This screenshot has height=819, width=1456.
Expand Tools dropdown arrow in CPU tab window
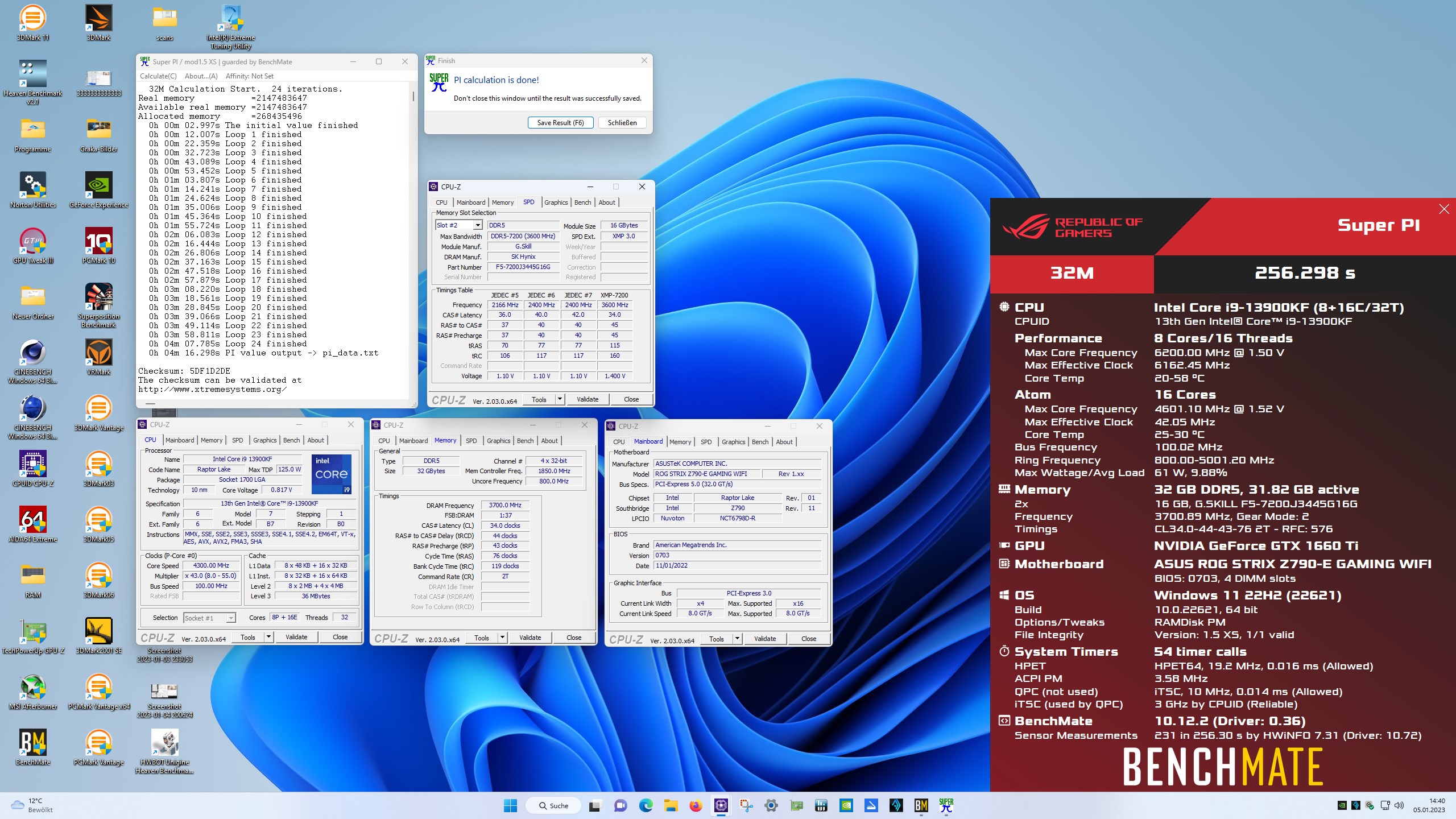268,637
